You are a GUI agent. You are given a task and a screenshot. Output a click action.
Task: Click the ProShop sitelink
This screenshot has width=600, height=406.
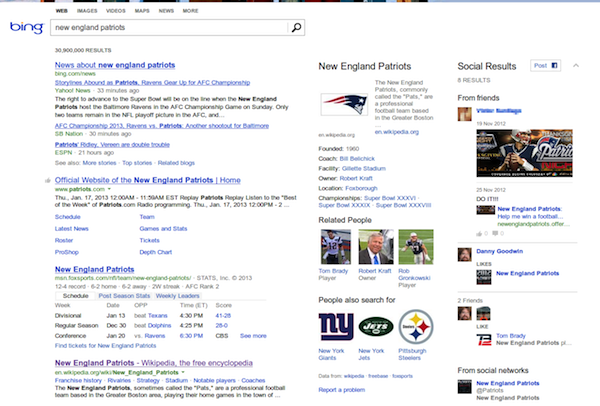pos(67,252)
